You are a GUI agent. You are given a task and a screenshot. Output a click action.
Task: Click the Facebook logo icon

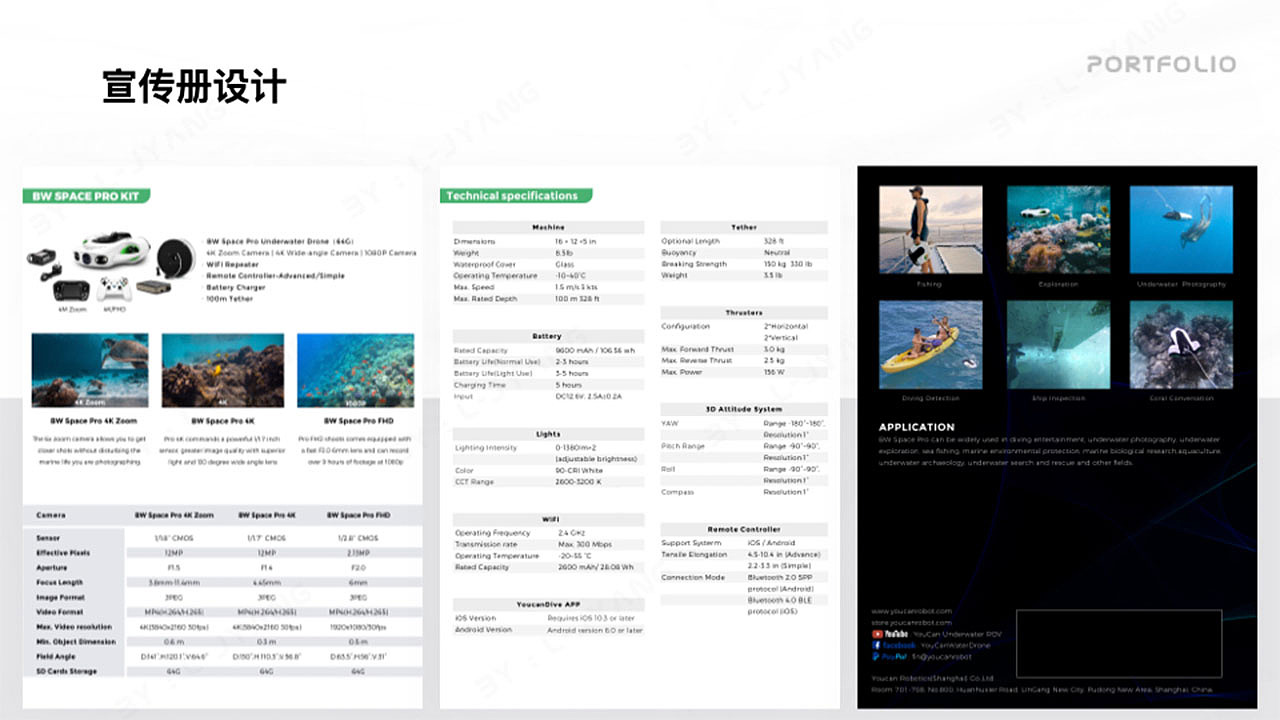(893, 646)
